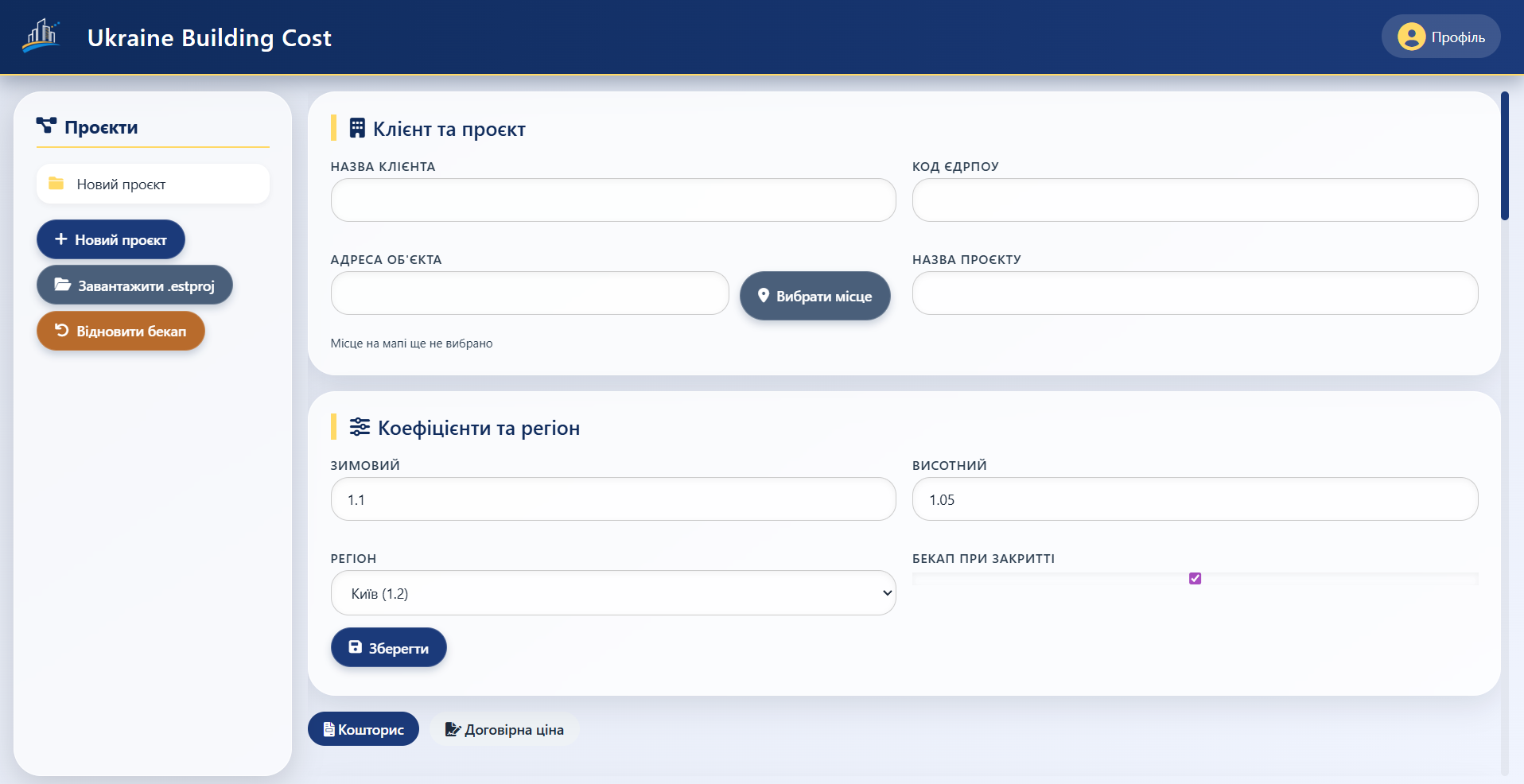Switch to the Договірна ціна tab
Image resolution: width=1524 pixels, height=784 pixels.
tap(504, 729)
